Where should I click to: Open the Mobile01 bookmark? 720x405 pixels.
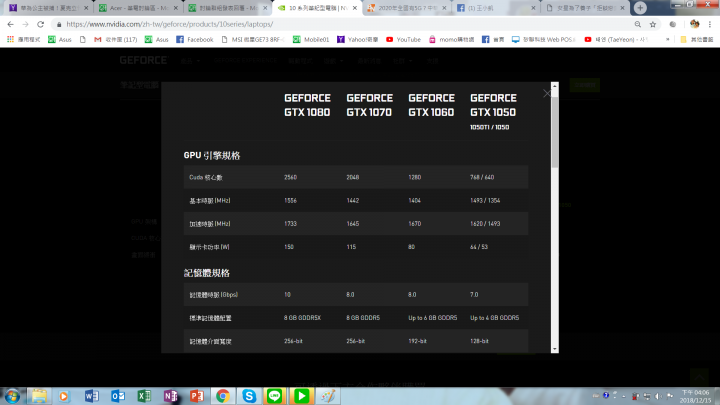(x=311, y=39)
